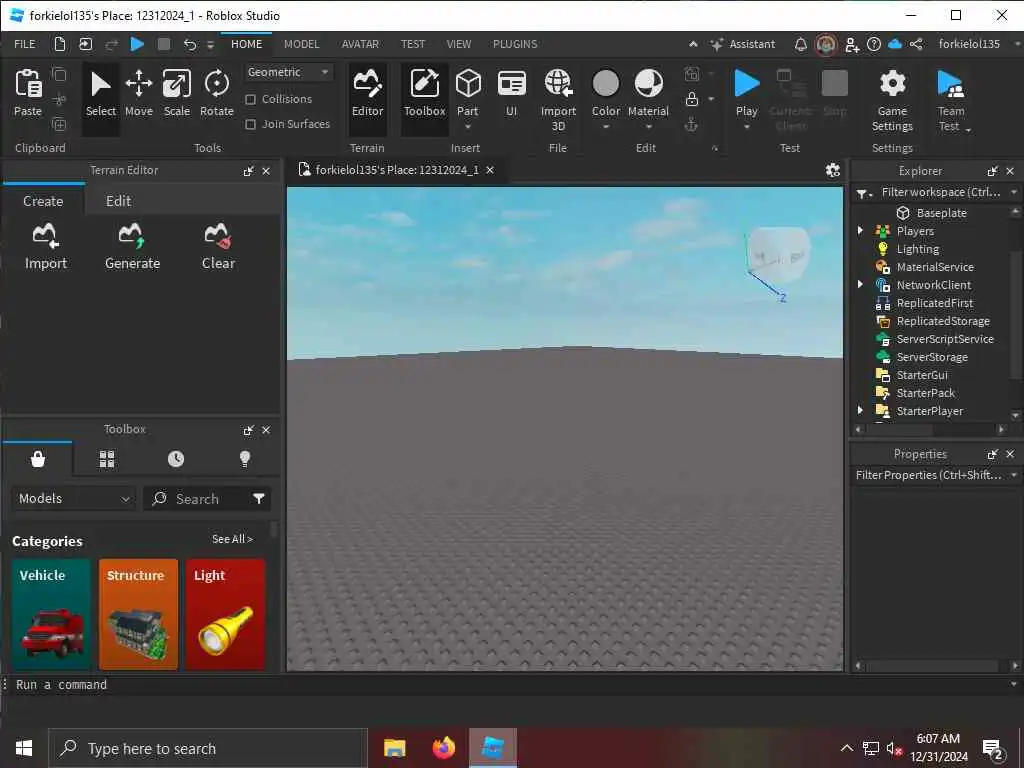The image size is (1024, 768).
Task: Open the Vehicle category card
Action: (51, 614)
